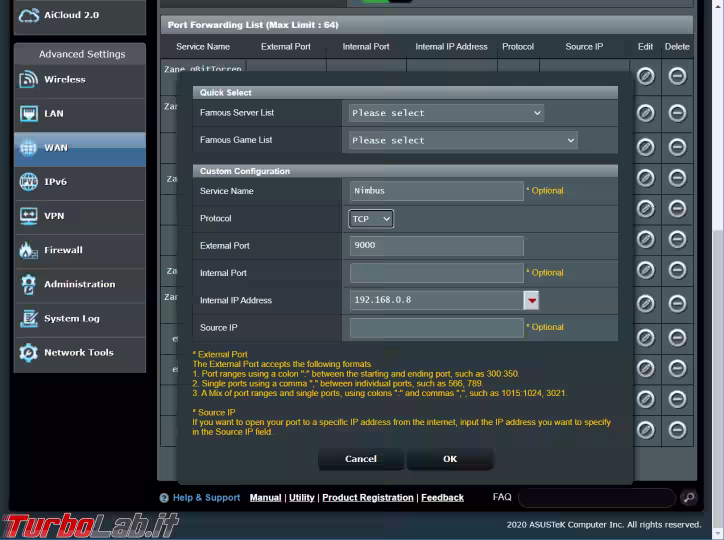Click the LAN ethernet port icon
Viewport: 724px width, 540px height.
pyautogui.click(x=29, y=114)
